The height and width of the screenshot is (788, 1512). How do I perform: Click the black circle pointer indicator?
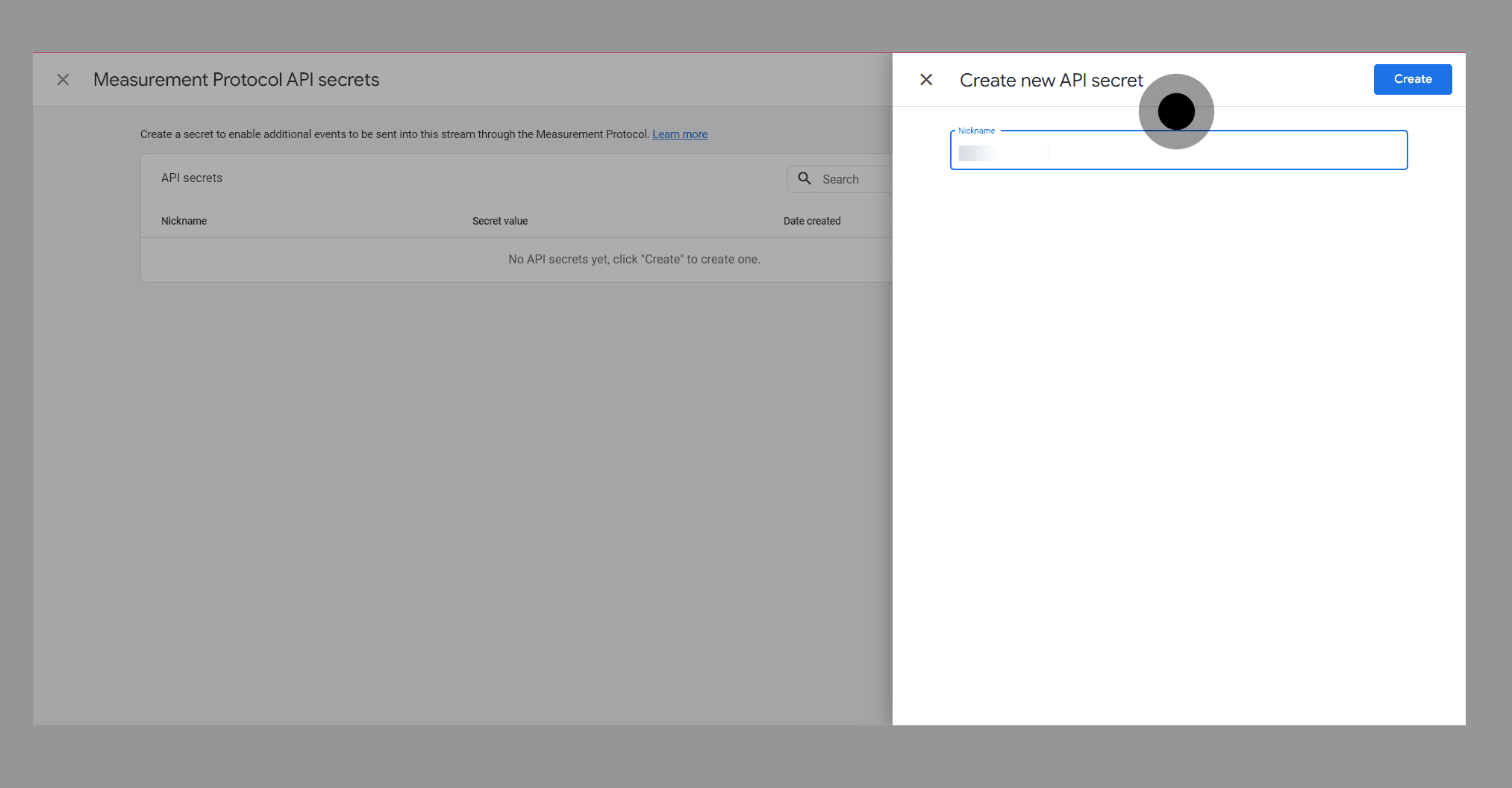click(x=1176, y=112)
